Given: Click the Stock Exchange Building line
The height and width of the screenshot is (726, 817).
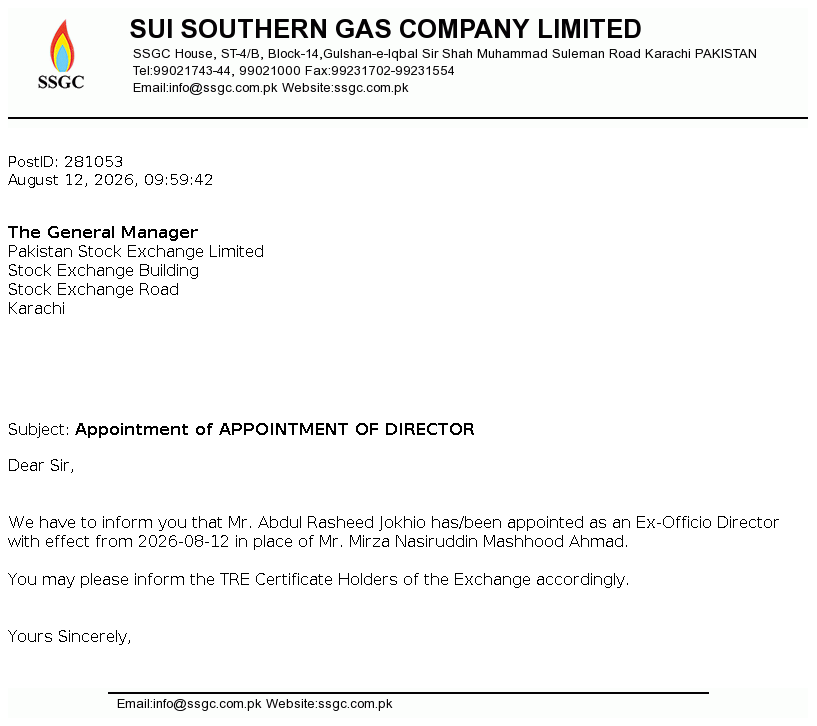Looking at the screenshot, I should [x=103, y=270].
